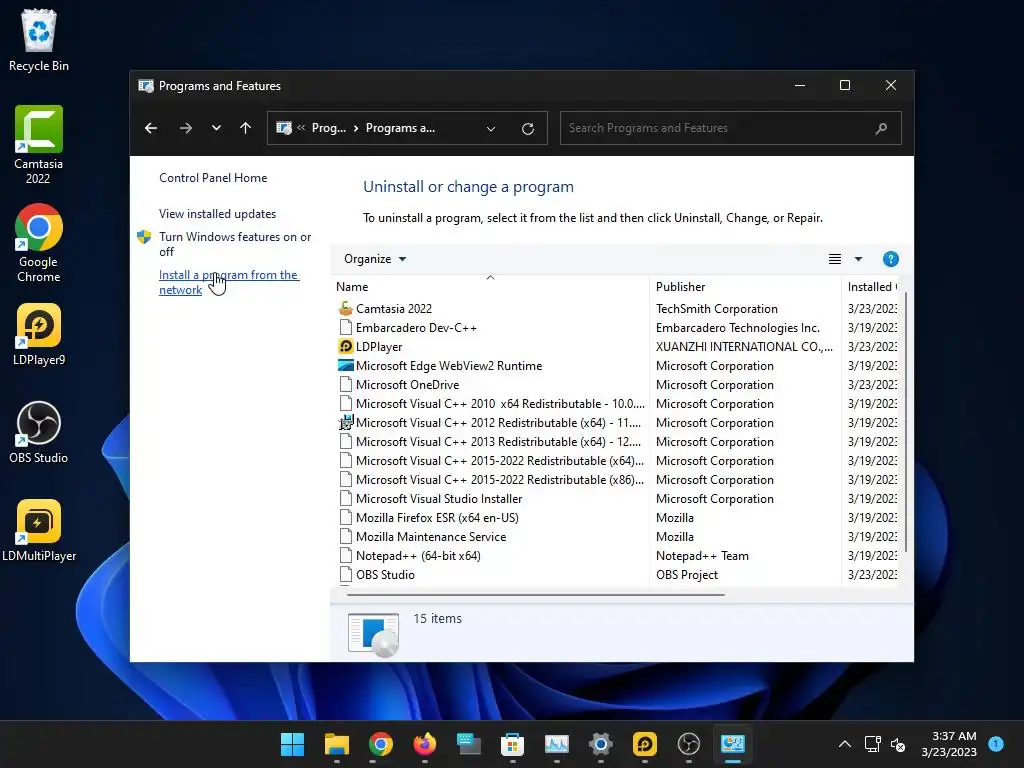Screen dimensions: 1024x768
Task: Switch to LDPlayer on the taskbar
Action: pos(645,744)
